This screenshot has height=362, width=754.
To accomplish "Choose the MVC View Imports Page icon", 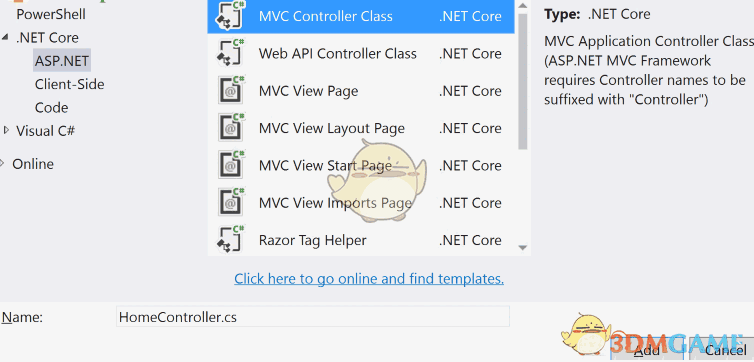I will 231,202.
